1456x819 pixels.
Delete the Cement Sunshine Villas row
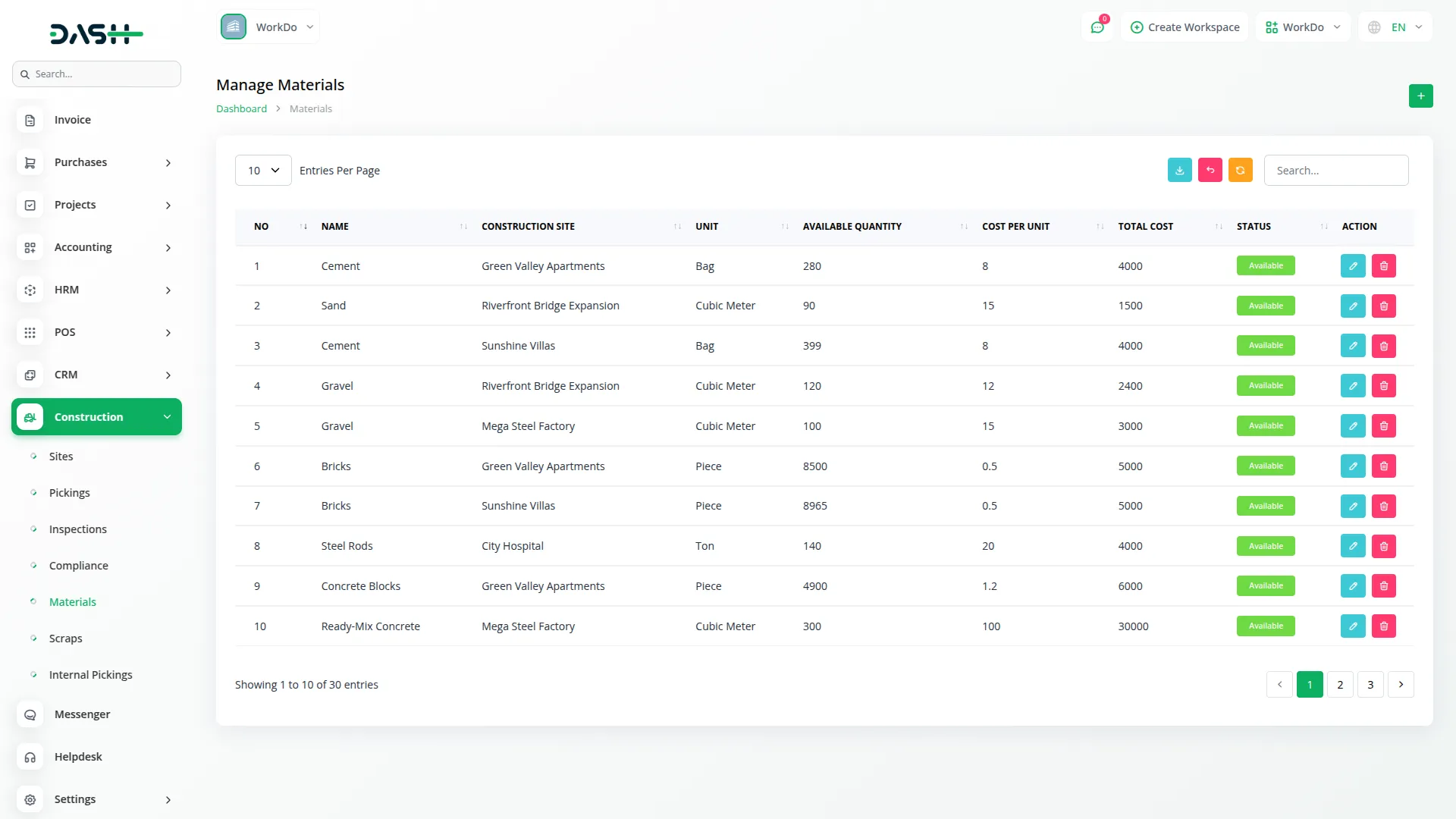click(1383, 346)
